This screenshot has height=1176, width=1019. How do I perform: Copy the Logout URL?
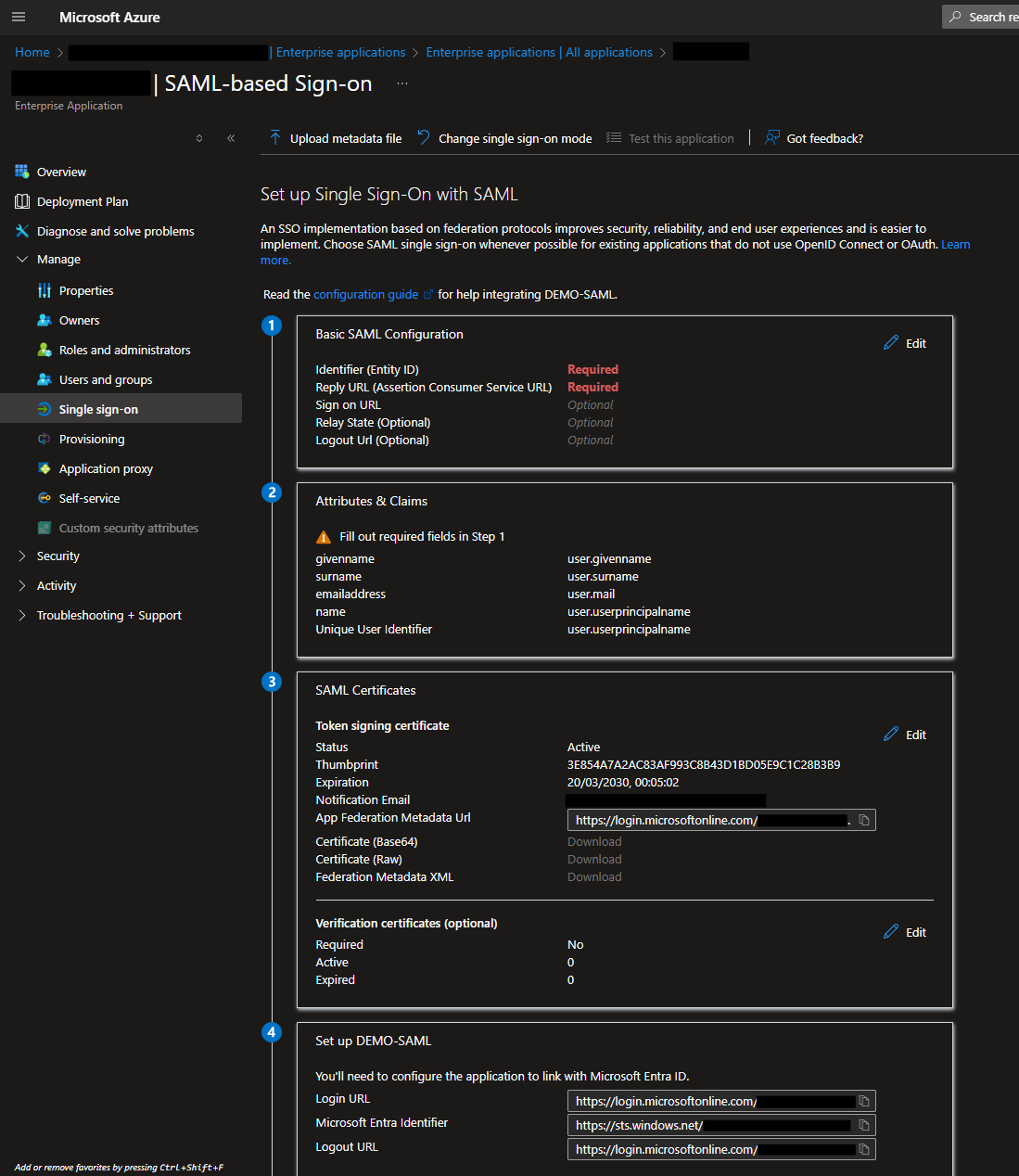click(864, 1149)
